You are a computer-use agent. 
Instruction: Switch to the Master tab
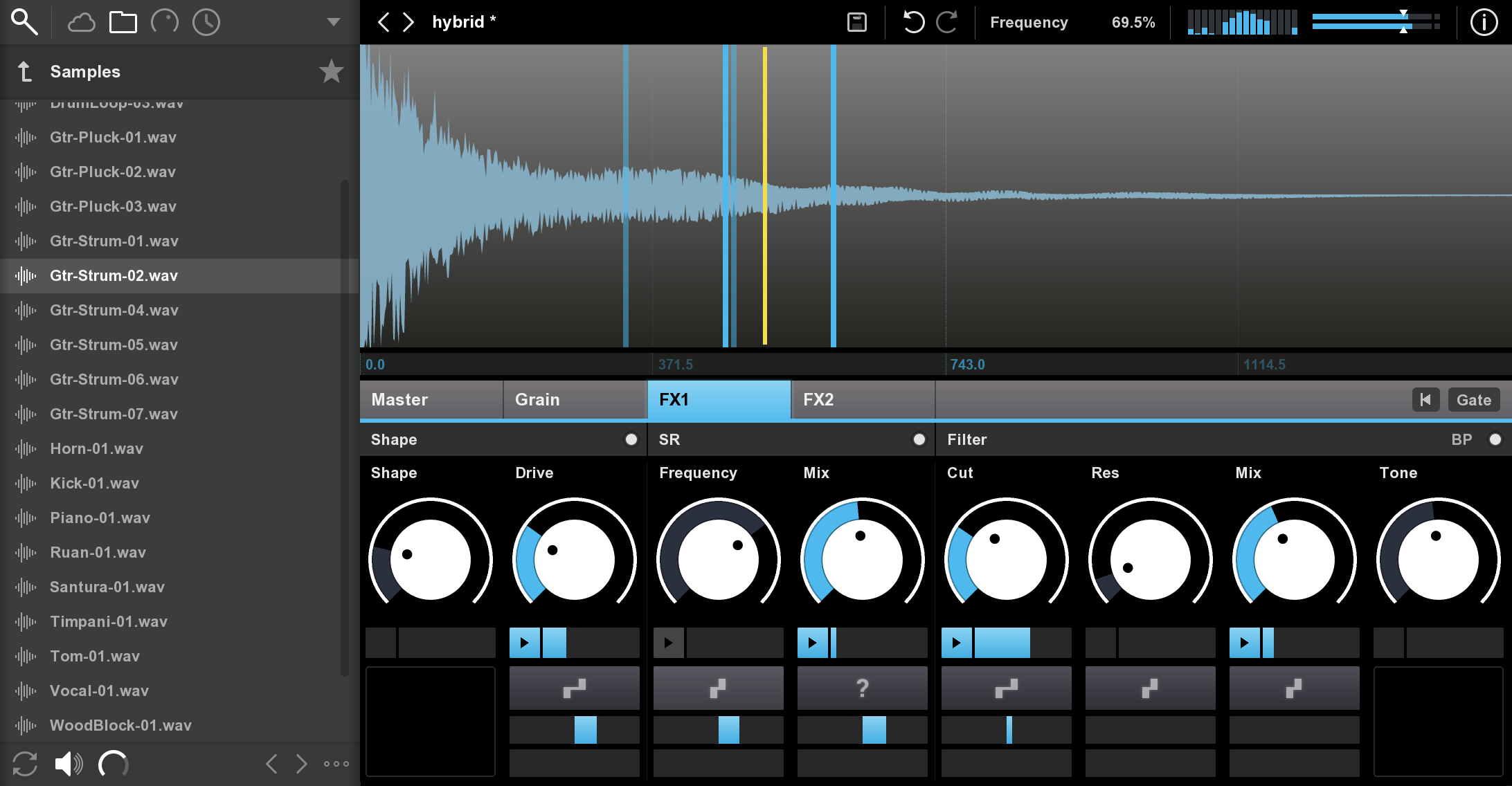pyautogui.click(x=431, y=399)
